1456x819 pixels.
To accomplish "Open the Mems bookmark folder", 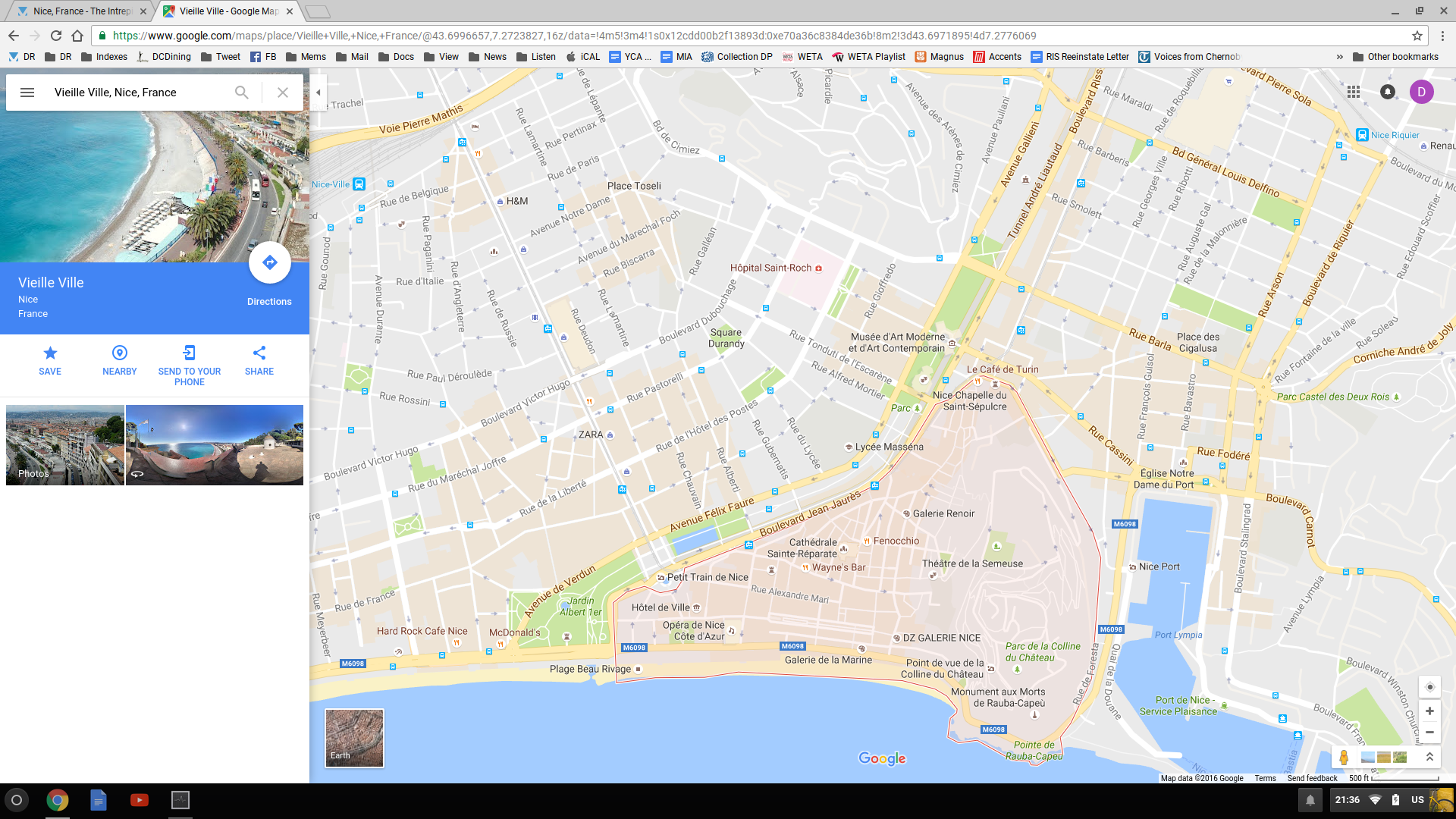I will coord(306,57).
